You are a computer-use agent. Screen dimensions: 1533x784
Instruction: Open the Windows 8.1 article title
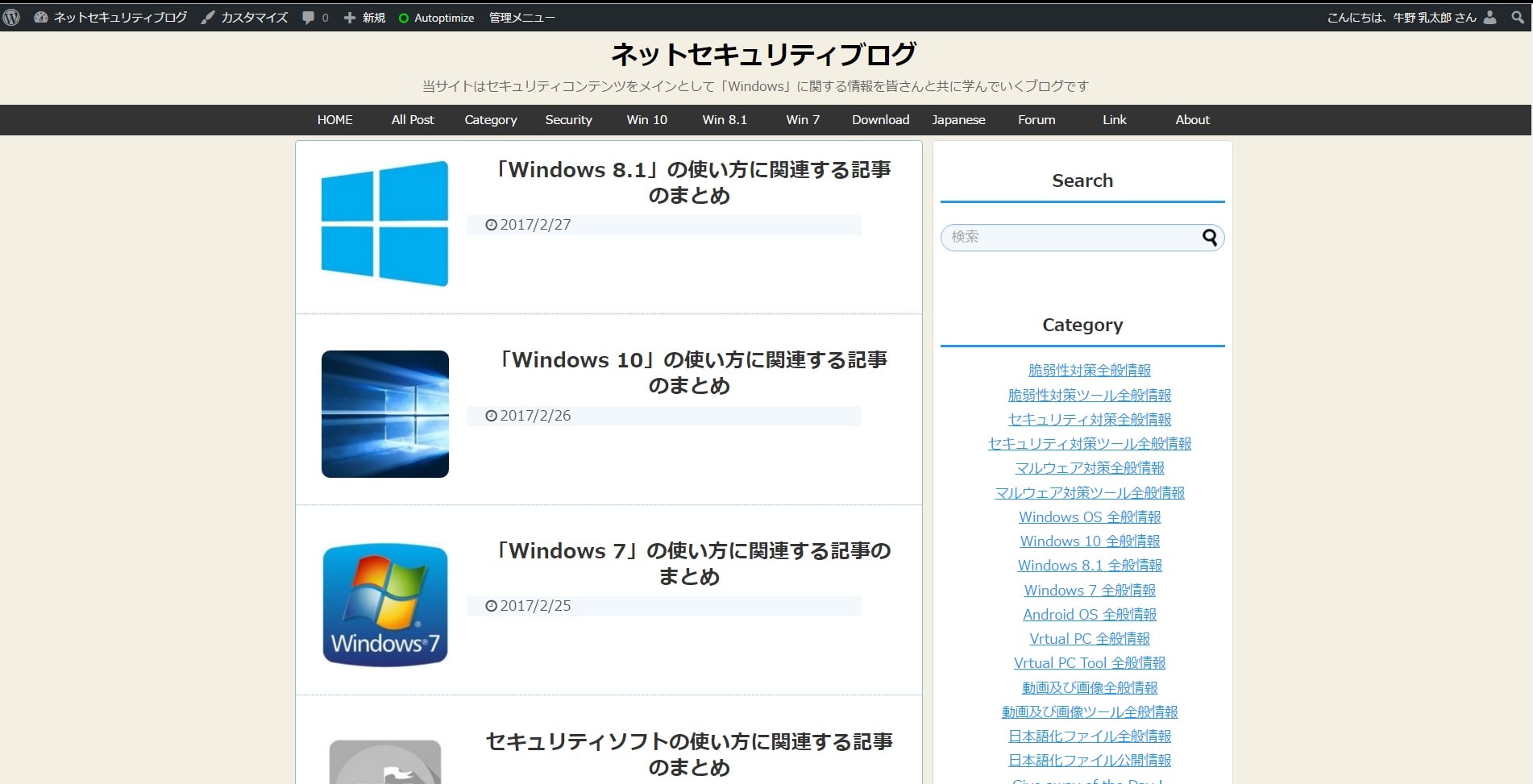pyautogui.click(x=690, y=183)
